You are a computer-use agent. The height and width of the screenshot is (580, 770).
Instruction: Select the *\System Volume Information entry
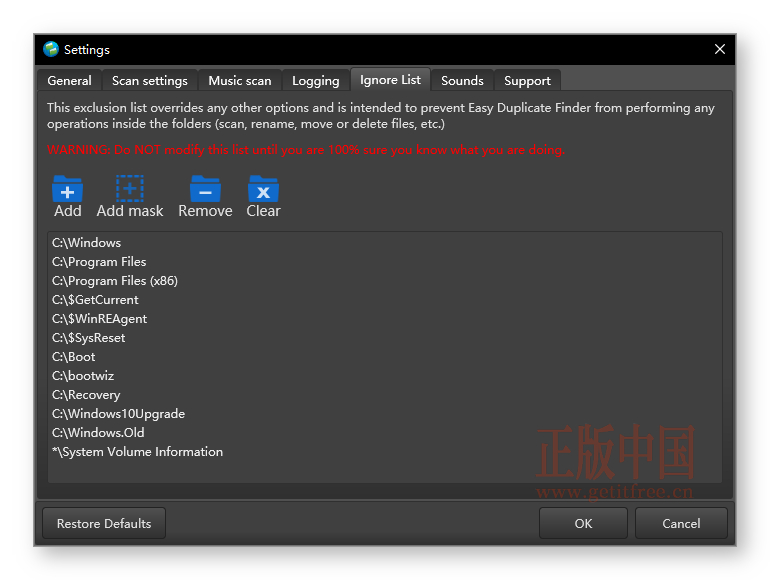385,452
